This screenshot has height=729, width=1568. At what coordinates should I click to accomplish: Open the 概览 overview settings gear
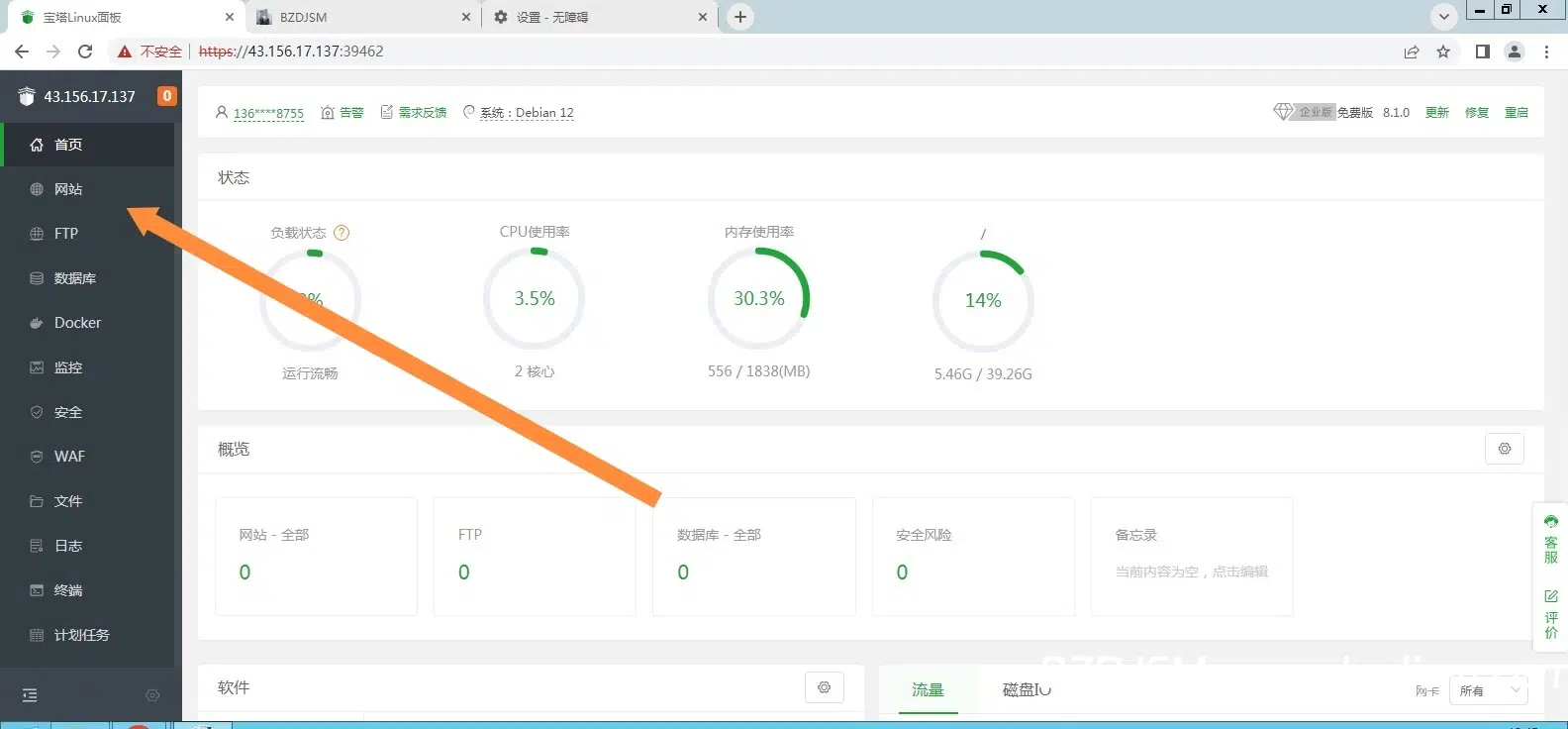click(x=1505, y=449)
